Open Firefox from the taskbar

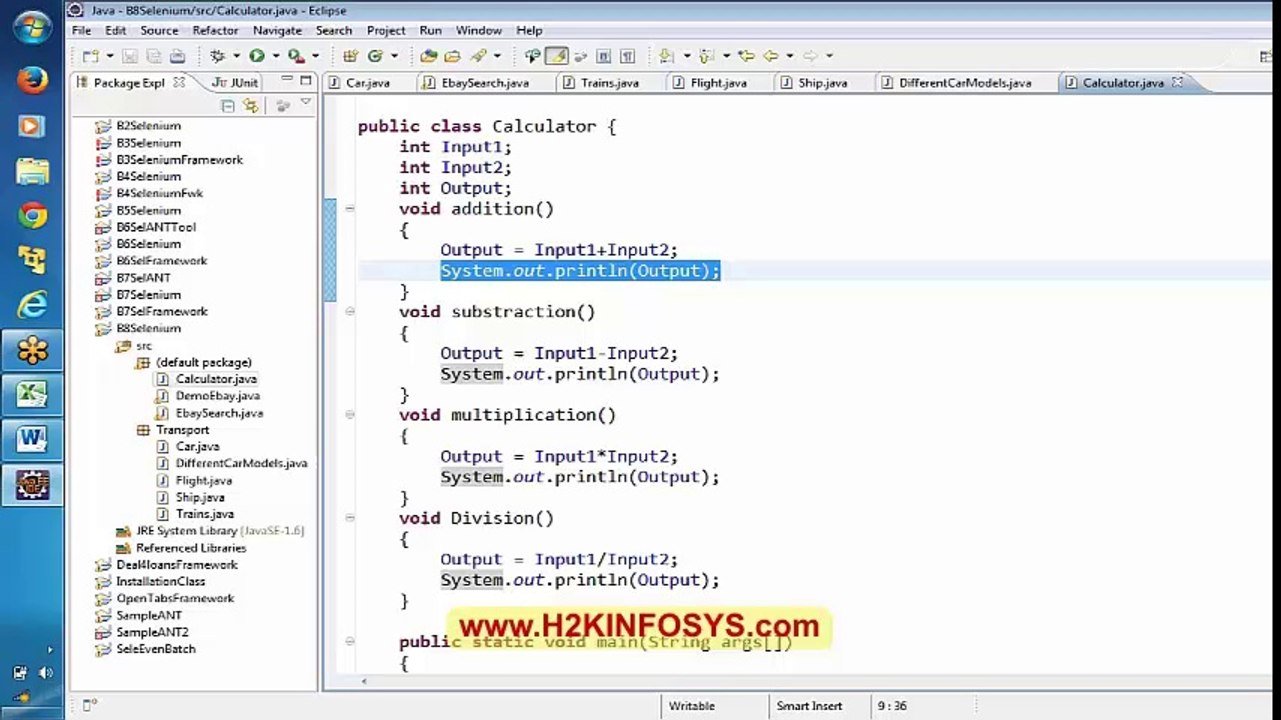tap(32, 79)
